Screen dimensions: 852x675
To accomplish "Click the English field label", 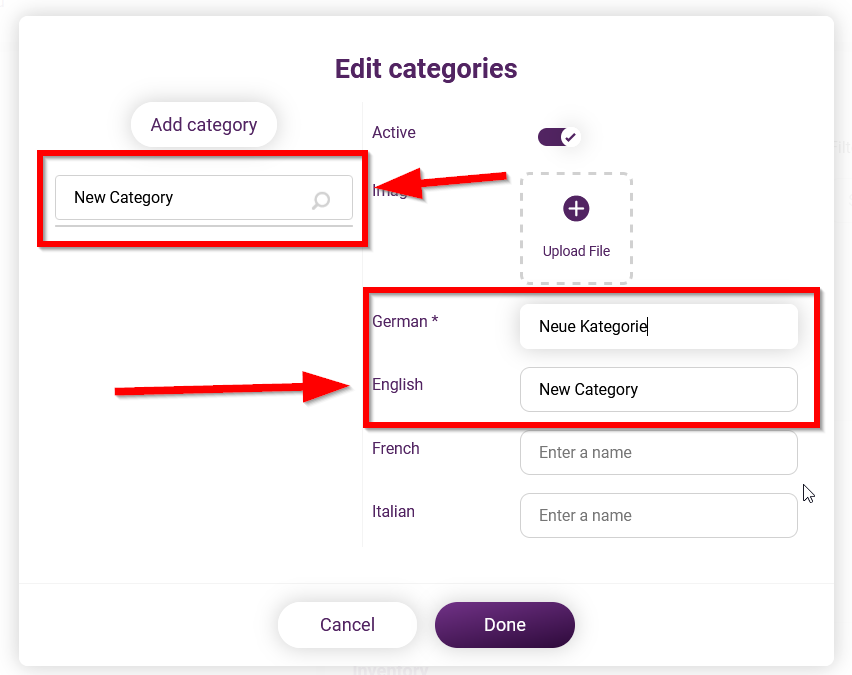I will (x=397, y=384).
